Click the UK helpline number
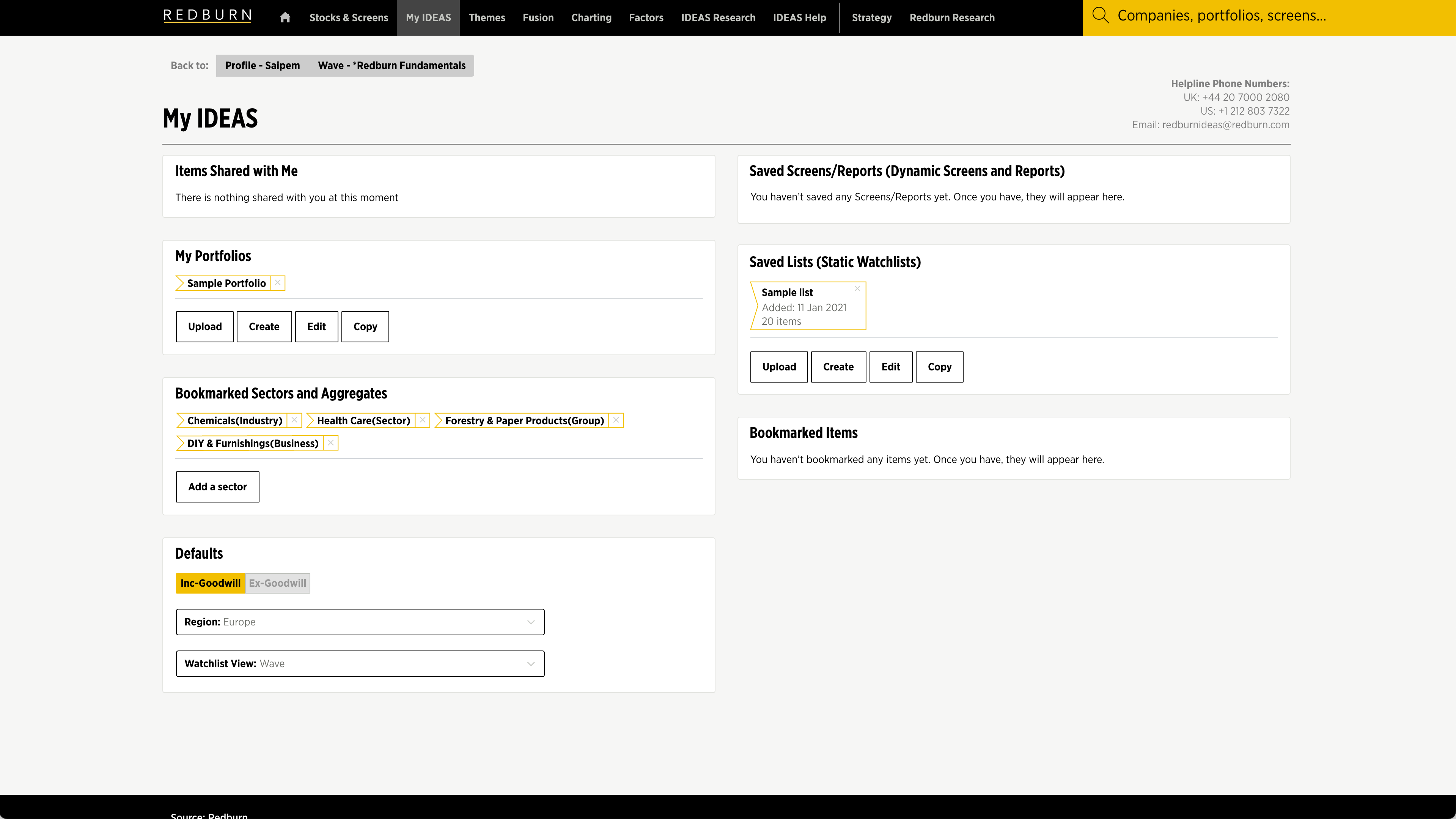The height and width of the screenshot is (819, 1456). tap(1246, 97)
